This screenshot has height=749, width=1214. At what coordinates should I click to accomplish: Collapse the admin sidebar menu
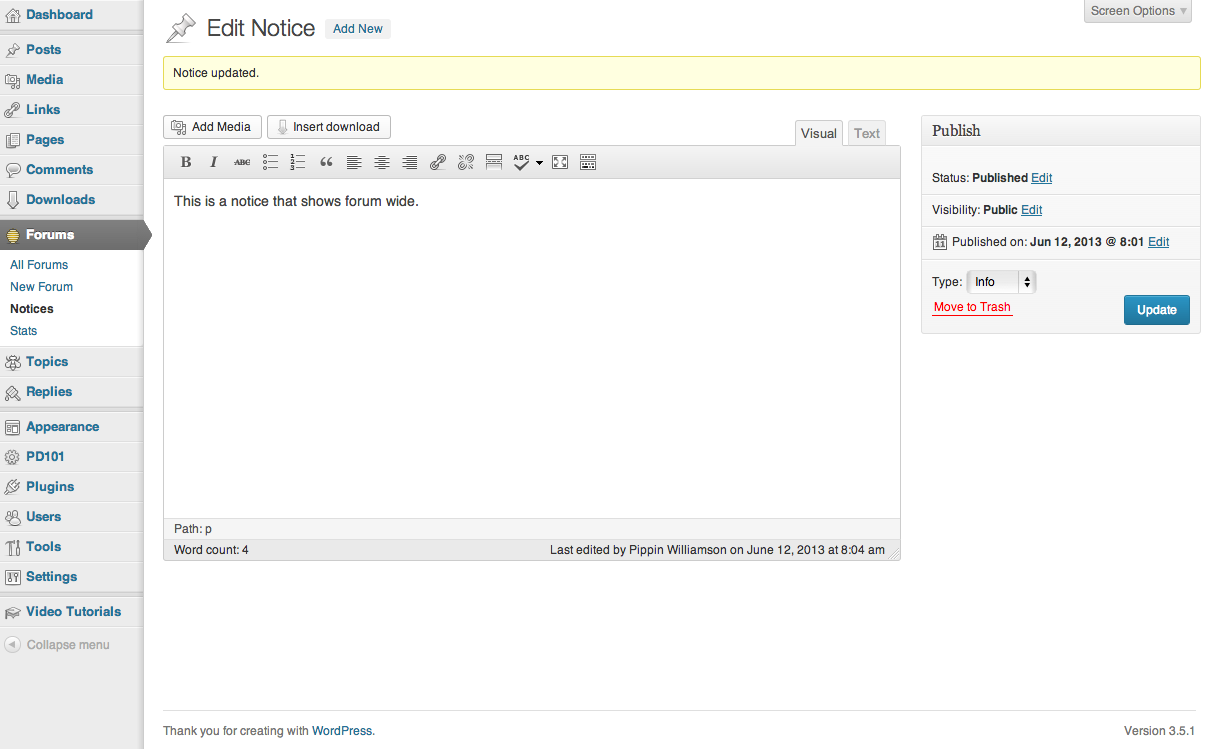[x=68, y=645]
